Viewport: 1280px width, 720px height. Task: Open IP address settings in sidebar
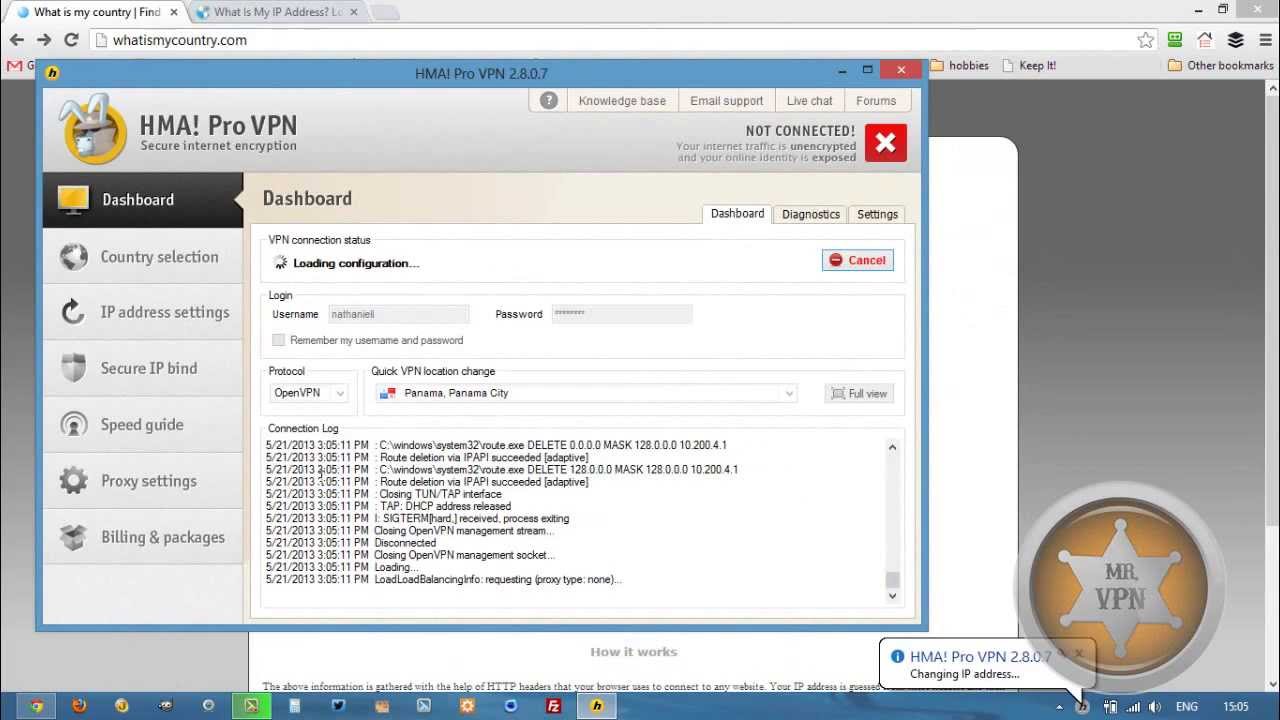(x=142, y=312)
